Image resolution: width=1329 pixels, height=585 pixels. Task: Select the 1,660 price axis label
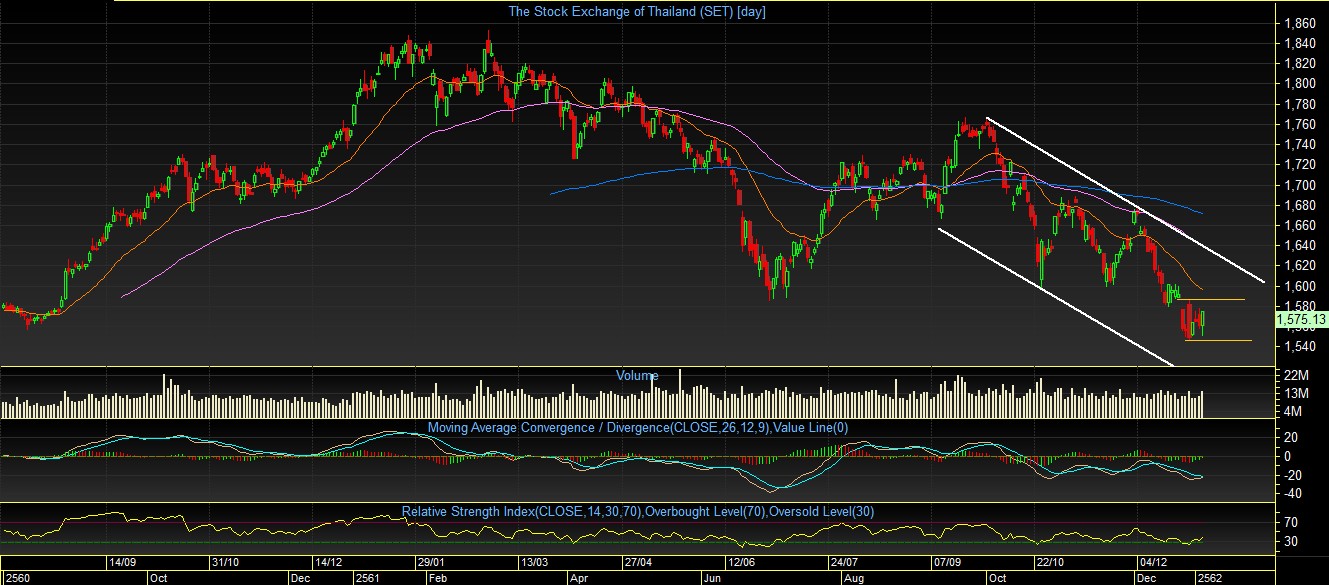click(1299, 225)
